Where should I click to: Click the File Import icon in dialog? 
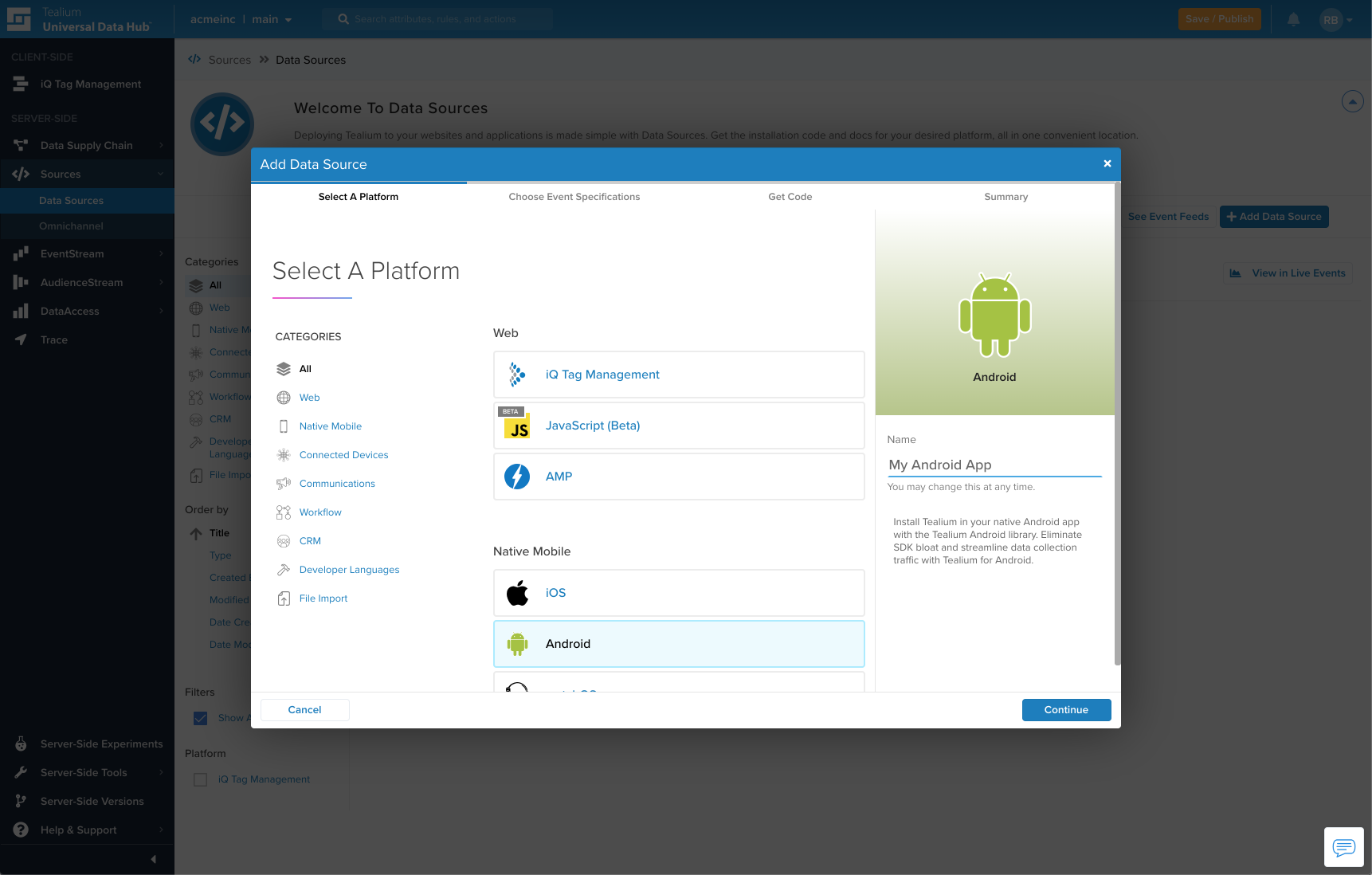tap(284, 598)
